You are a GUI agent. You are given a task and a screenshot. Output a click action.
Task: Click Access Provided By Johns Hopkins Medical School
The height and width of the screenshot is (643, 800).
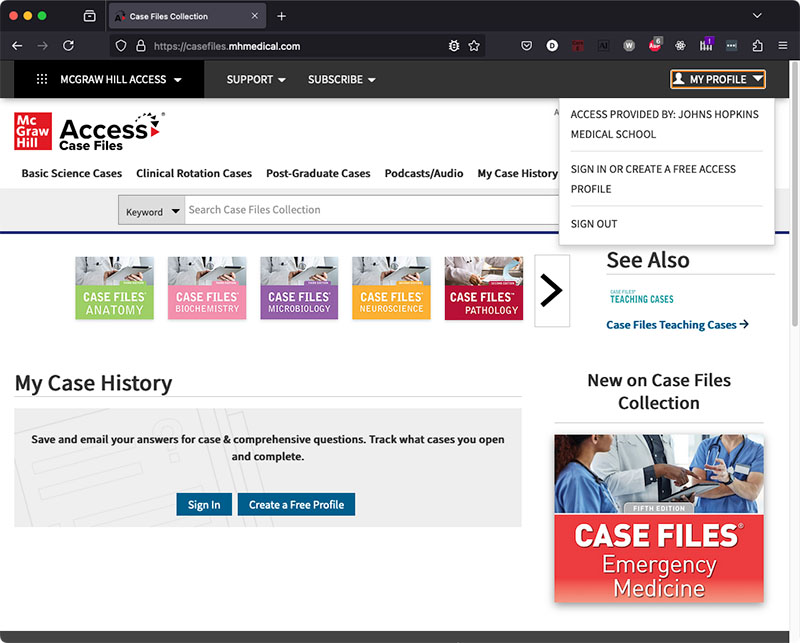pos(664,124)
